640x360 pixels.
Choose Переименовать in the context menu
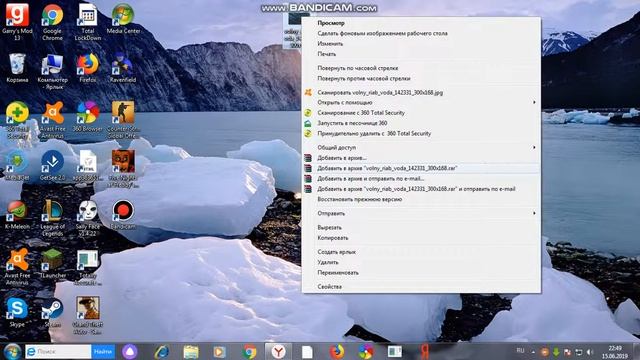pos(421,273)
